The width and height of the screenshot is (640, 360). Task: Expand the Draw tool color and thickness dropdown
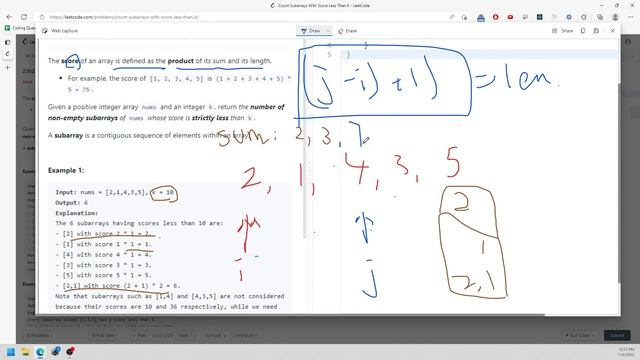[x=328, y=31]
